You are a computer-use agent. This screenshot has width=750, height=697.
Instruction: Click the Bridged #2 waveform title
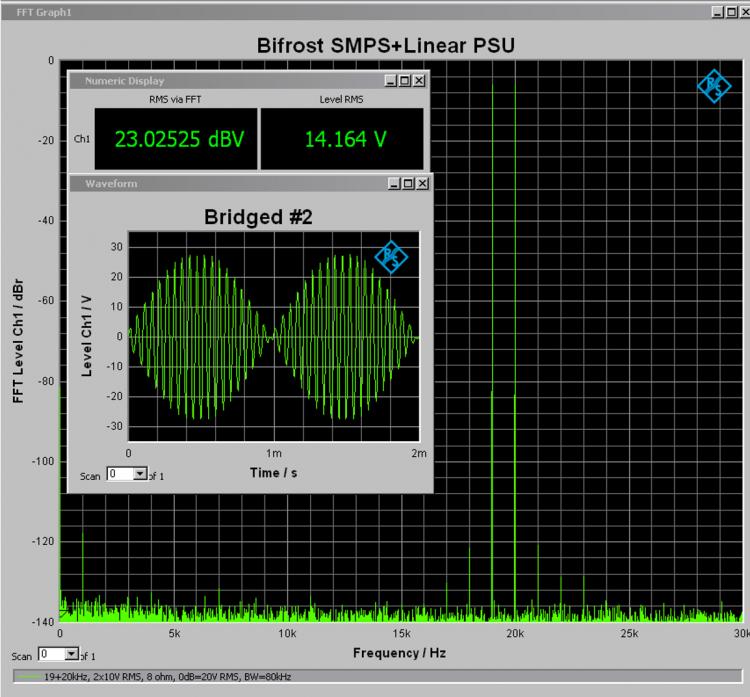(258, 217)
